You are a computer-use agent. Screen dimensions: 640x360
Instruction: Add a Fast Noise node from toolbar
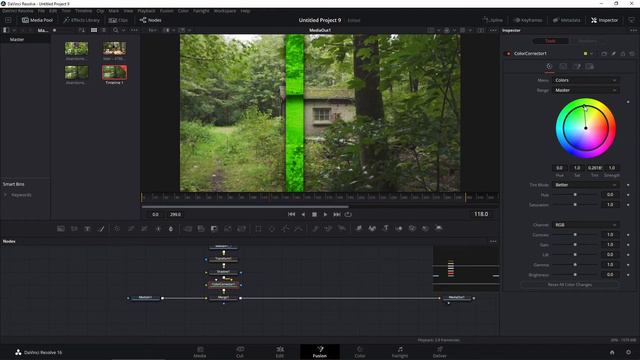coord(74,229)
